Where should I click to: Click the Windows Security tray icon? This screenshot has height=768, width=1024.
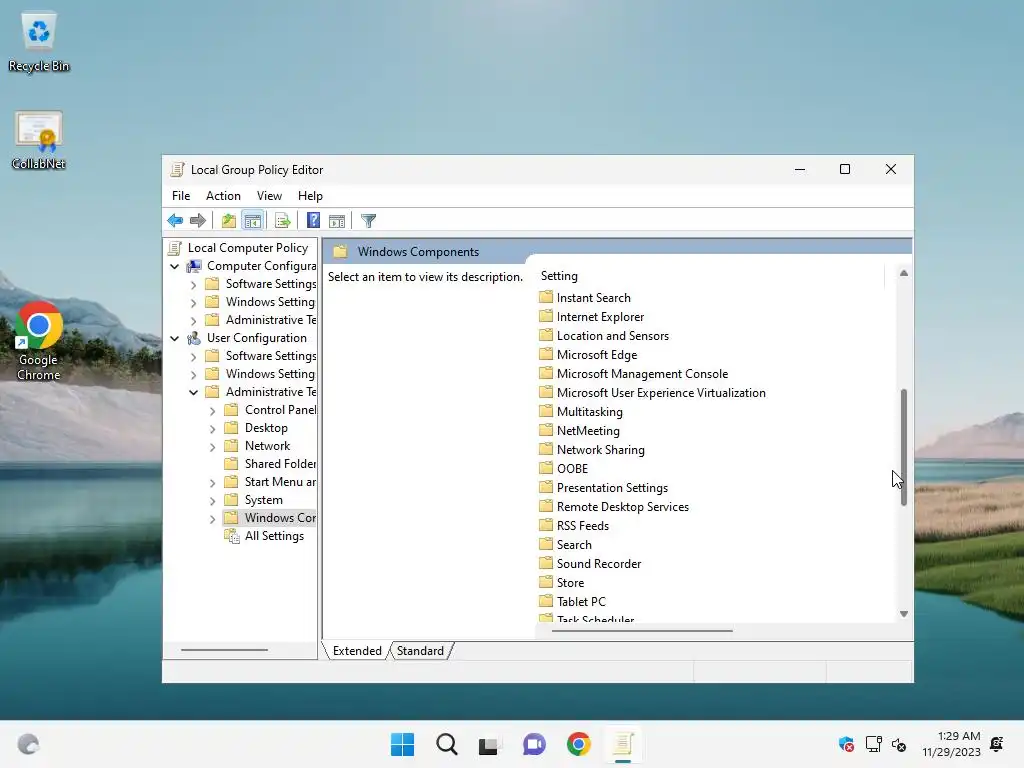tap(846, 744)
